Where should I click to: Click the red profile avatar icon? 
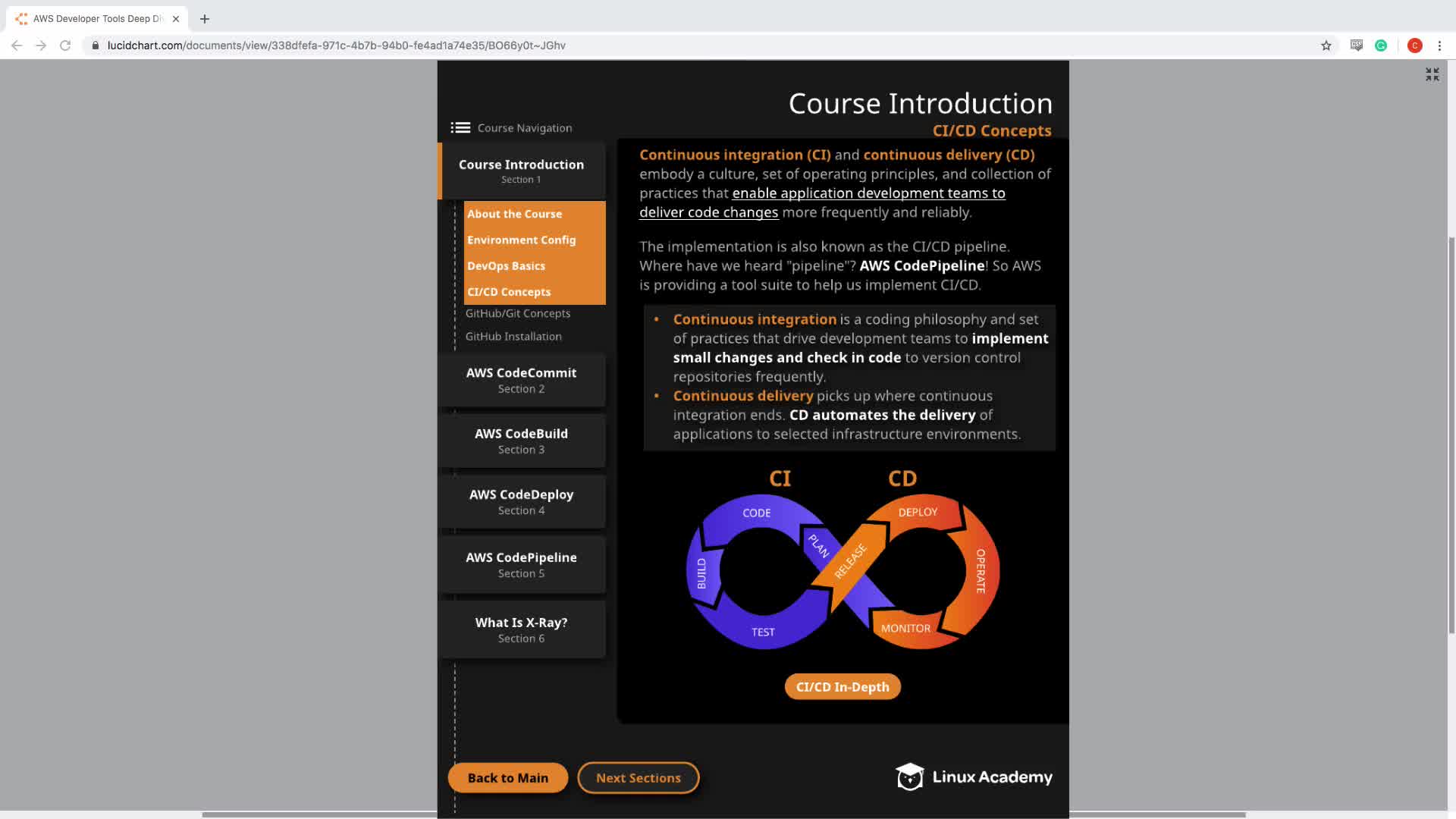click(1414, 45)
